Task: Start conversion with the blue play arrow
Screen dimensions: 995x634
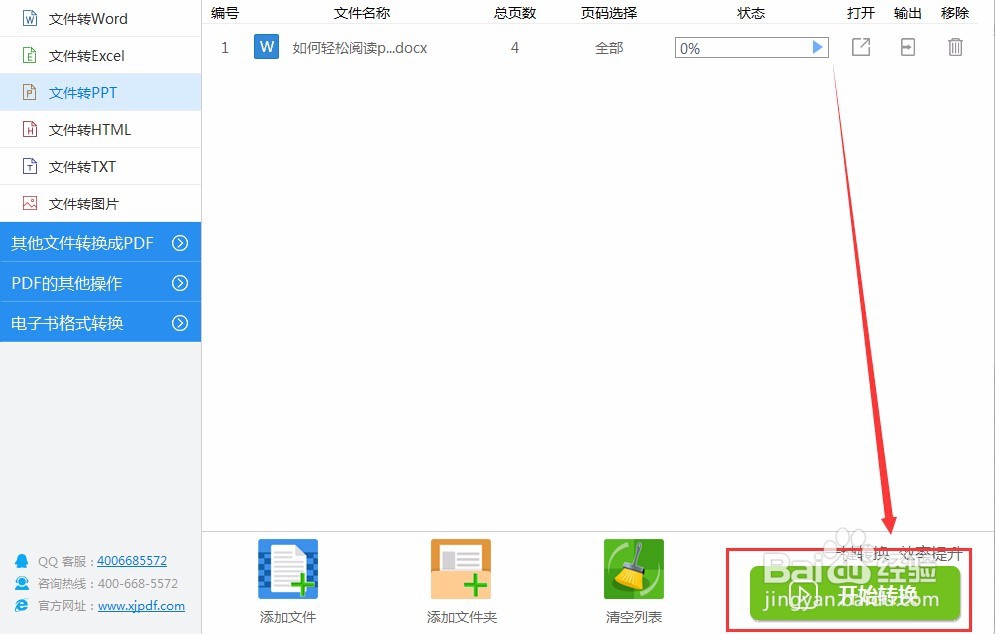Action: click(x=818, y=47)
